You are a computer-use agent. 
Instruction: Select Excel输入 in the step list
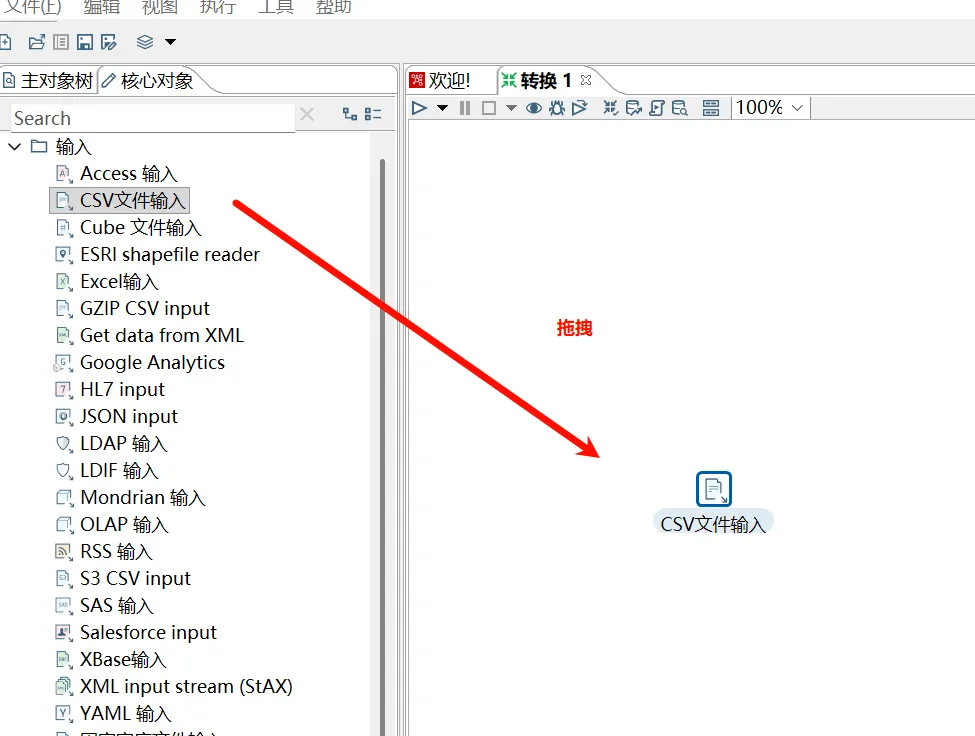119,282
